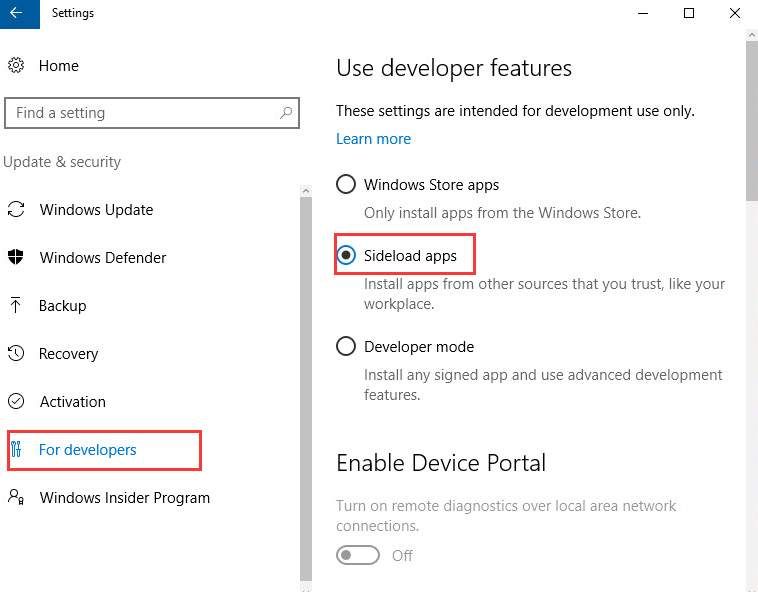758x592 pixels.
Task: Click the back arrow in title bar
Action: tap(17, 14)
